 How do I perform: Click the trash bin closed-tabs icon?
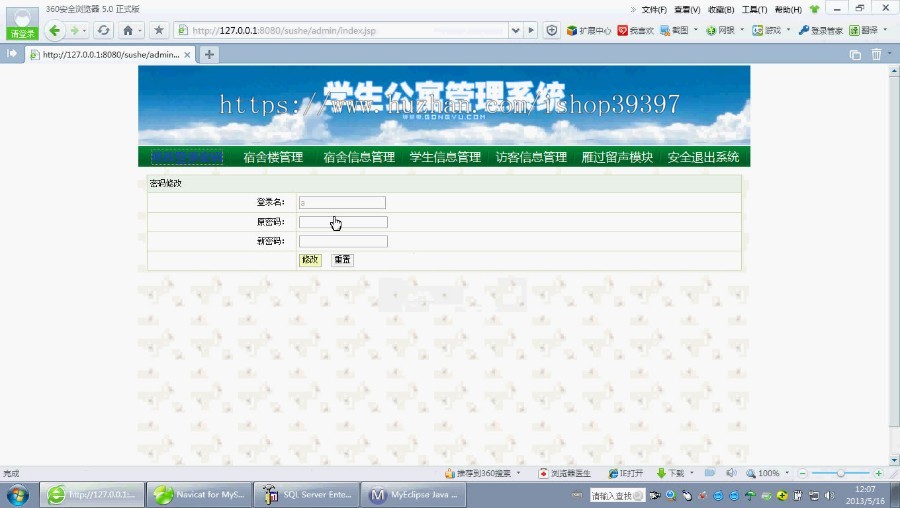click(876, 55)
